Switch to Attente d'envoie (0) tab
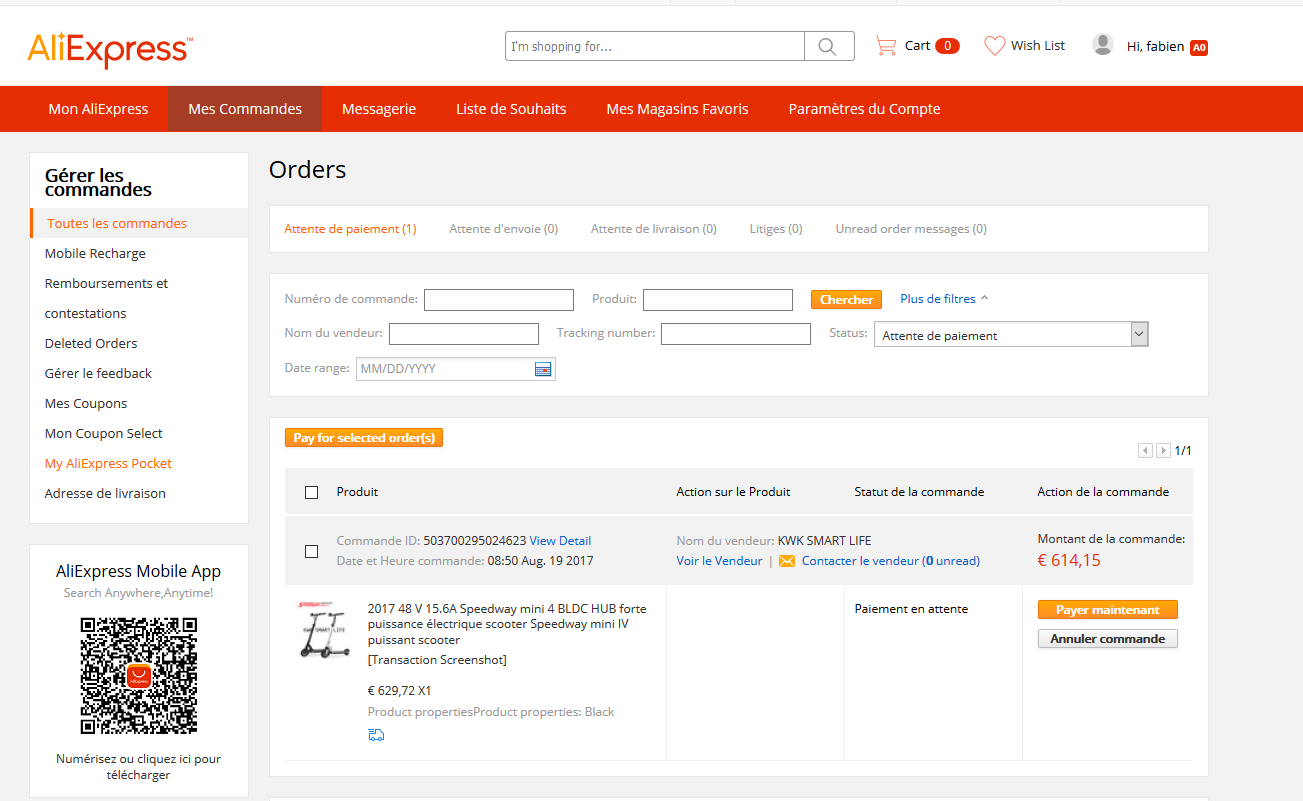Screen dimensions: 1303x801 coord(503,229)
